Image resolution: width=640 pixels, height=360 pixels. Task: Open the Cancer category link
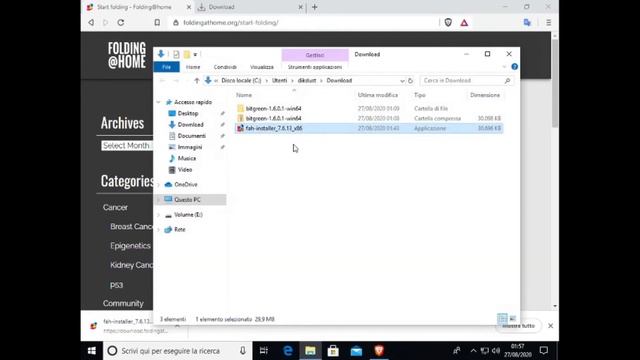click(x=115, y=207)
